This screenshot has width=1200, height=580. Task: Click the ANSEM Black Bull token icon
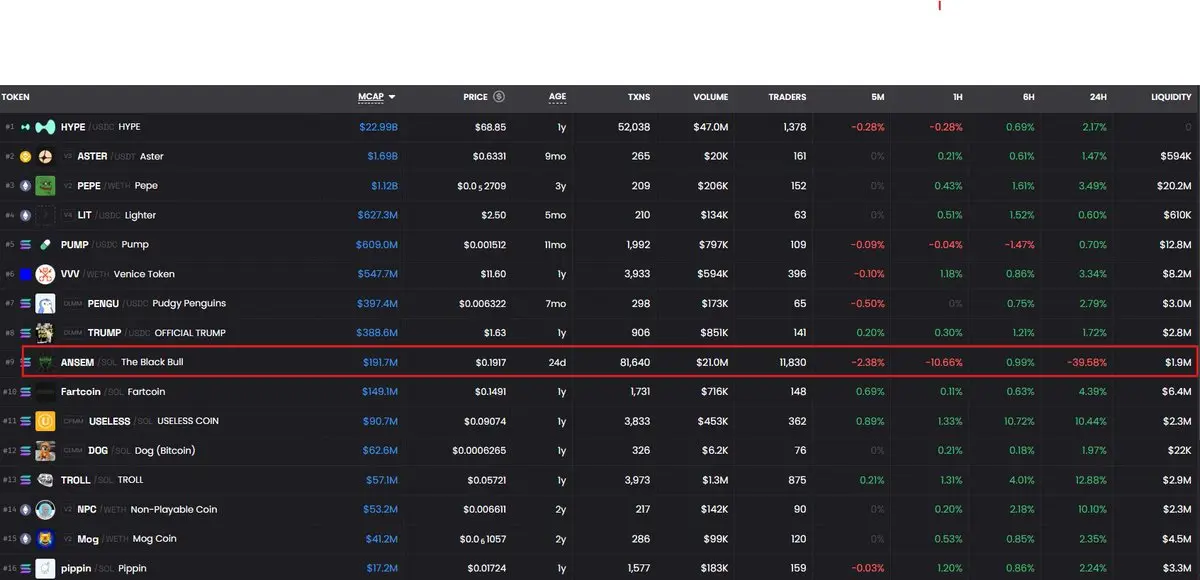45,362
